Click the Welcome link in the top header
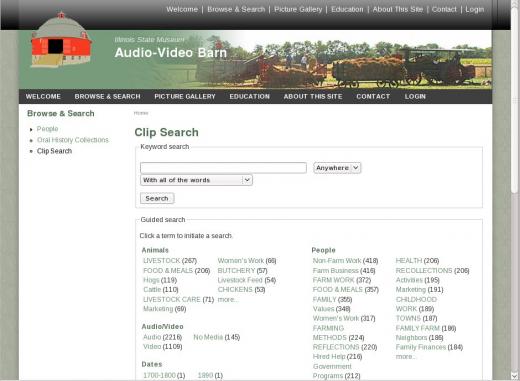520x381 pixels. tap(182, 9)
